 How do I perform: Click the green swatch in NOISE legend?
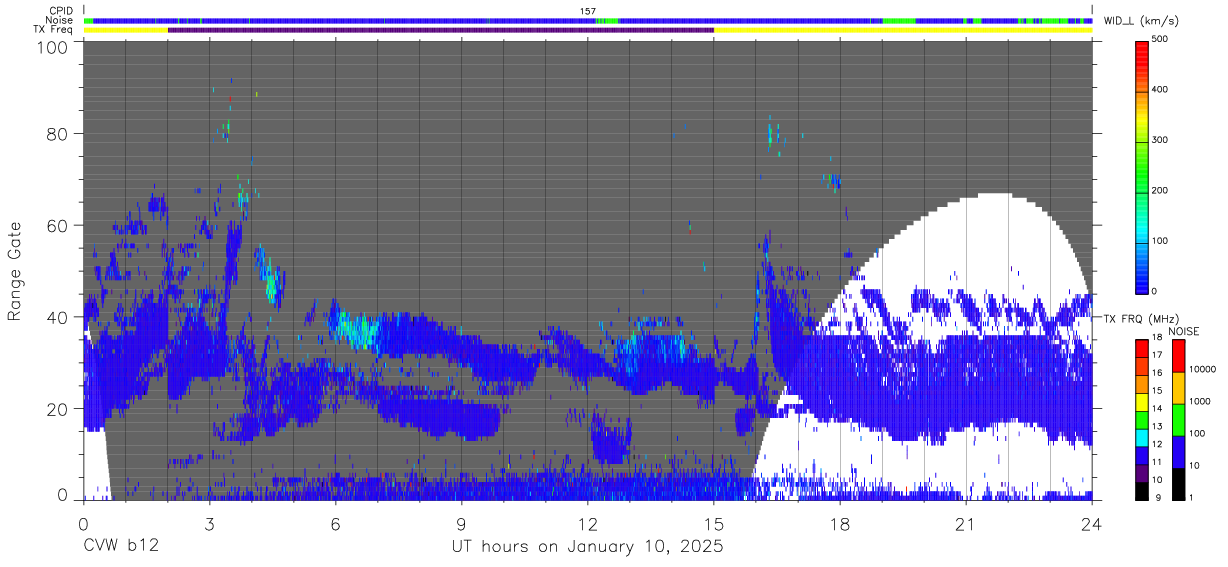point(1177,420)
